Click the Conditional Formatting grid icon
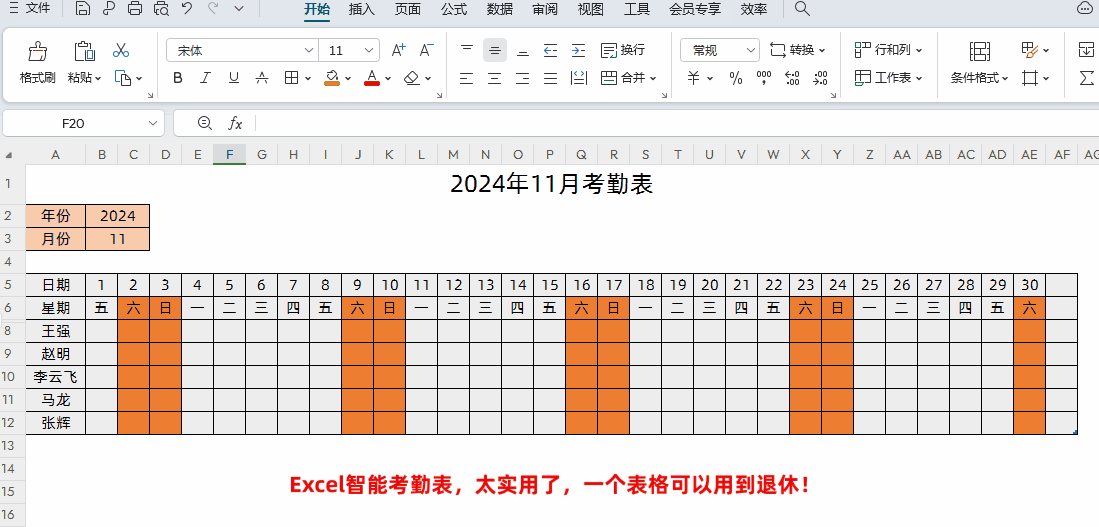The height and width of the screenshot is (527, 1099). point(980,51)
